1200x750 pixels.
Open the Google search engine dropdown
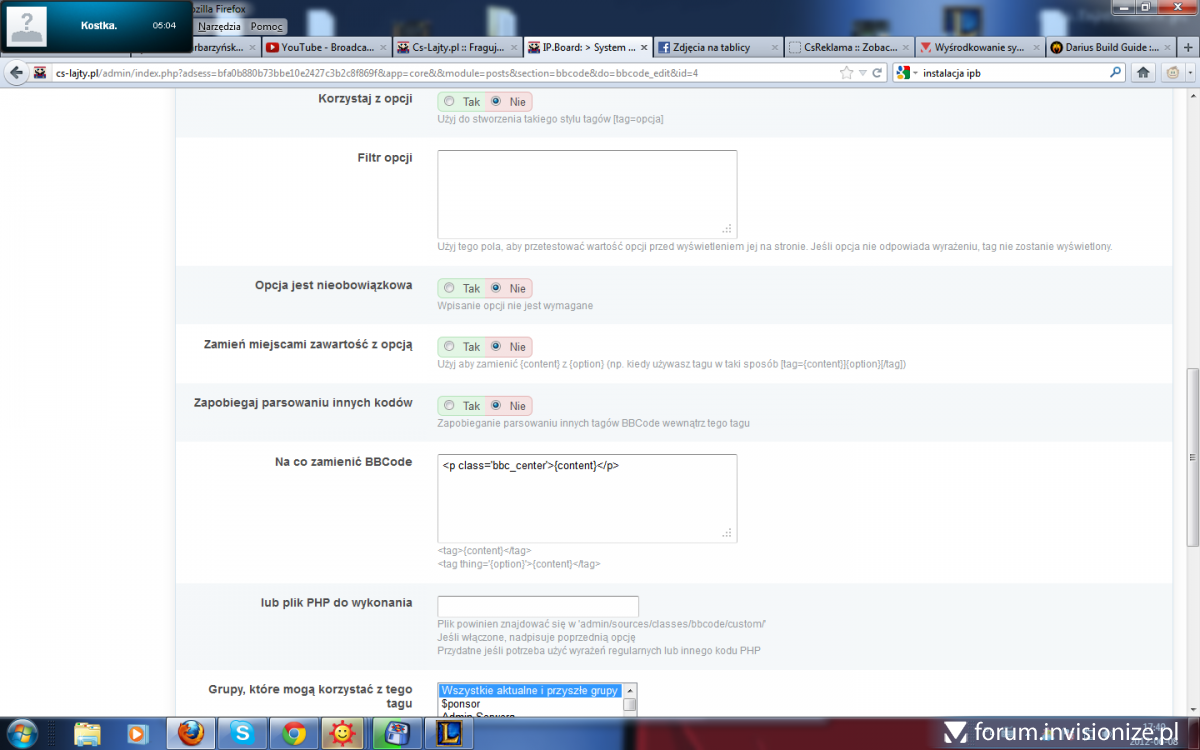click(x=906, y=73)
